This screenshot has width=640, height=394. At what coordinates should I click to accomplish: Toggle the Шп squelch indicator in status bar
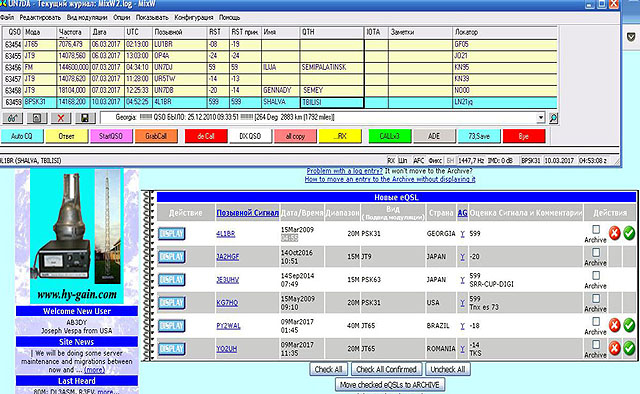point(403,160)
